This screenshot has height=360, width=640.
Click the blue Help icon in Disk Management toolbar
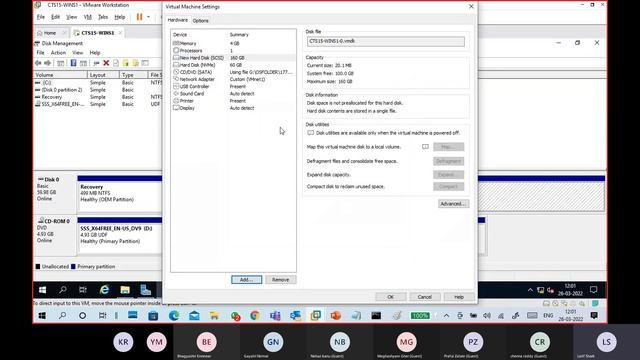[x=73, y=63]
